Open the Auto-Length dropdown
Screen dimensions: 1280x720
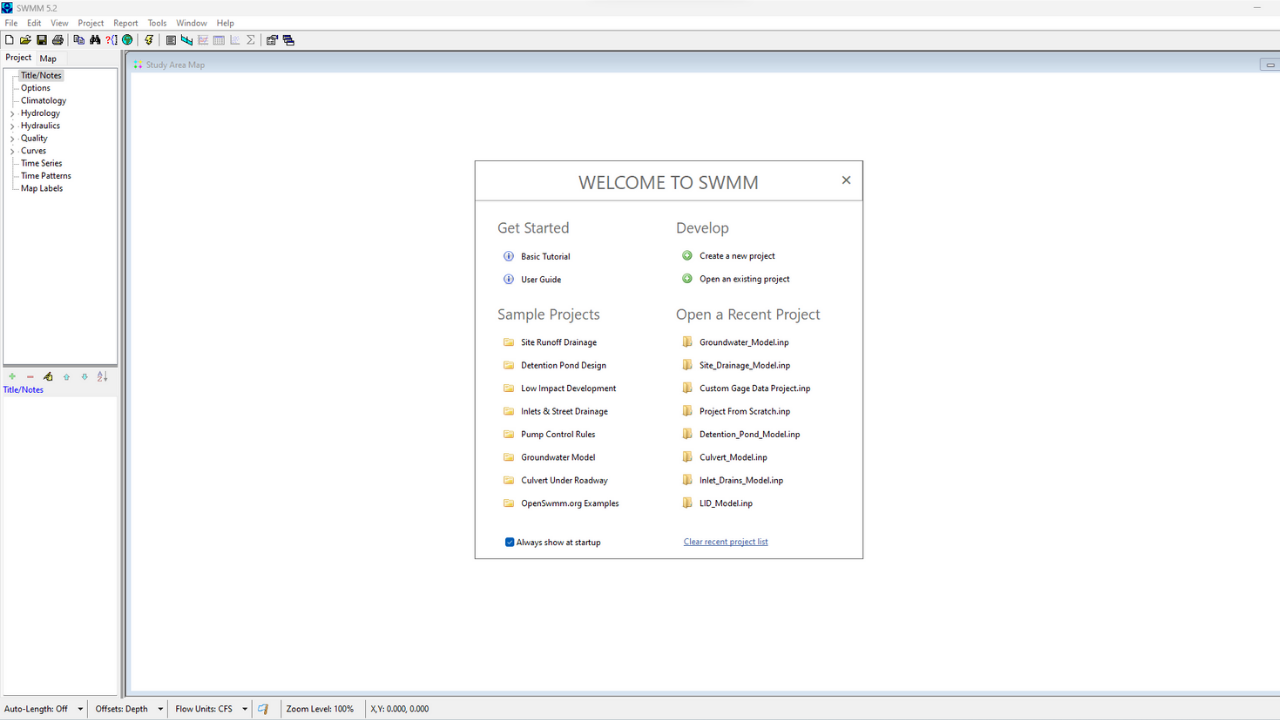pyautogui.click(x=79, y=708)
